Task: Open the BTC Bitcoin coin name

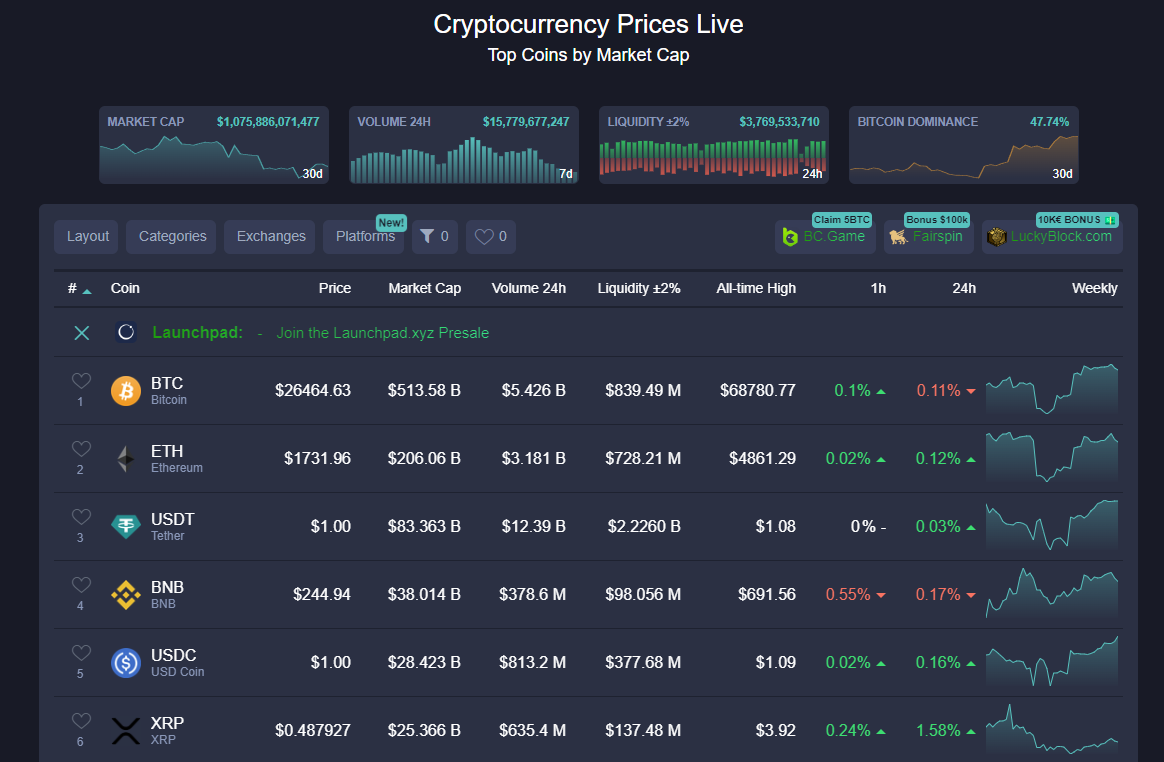Action: [169, 391]
